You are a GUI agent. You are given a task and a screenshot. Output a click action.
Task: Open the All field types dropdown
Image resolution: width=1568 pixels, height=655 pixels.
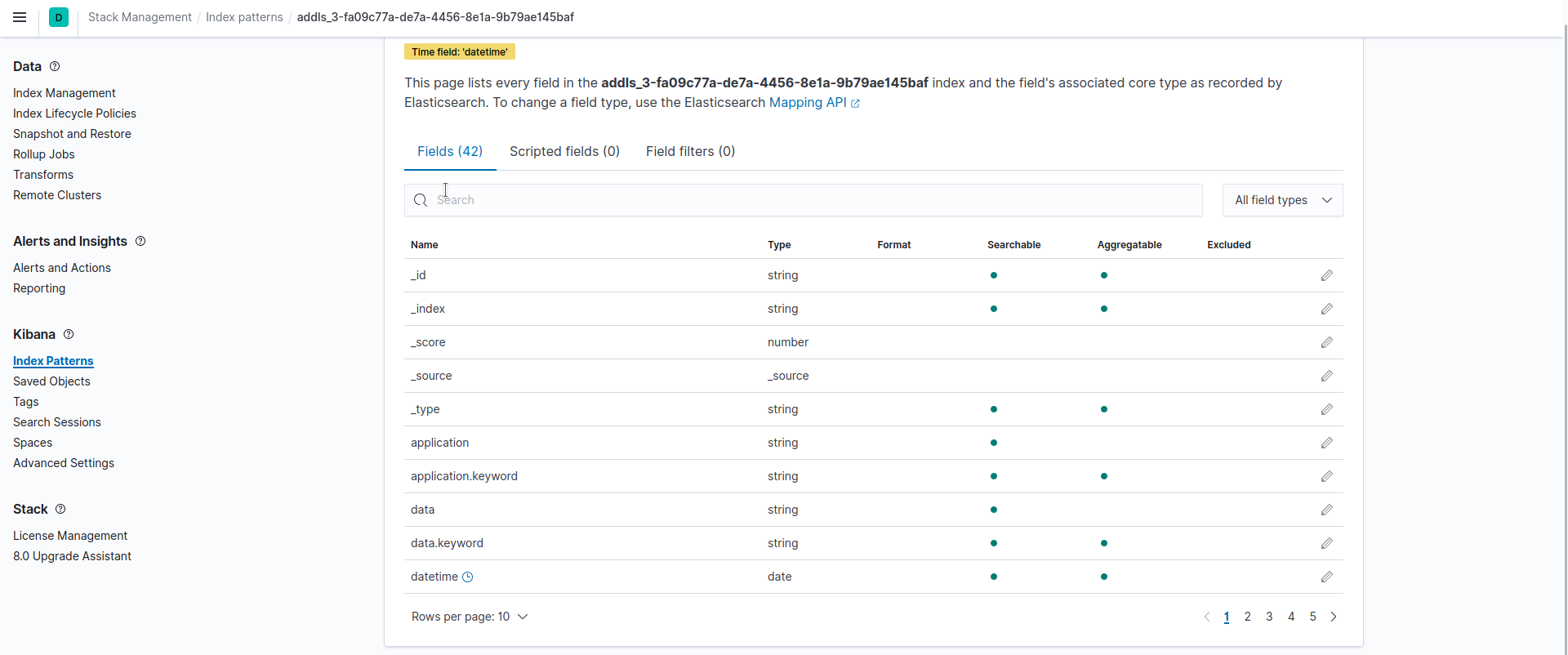click(1282, 200)
